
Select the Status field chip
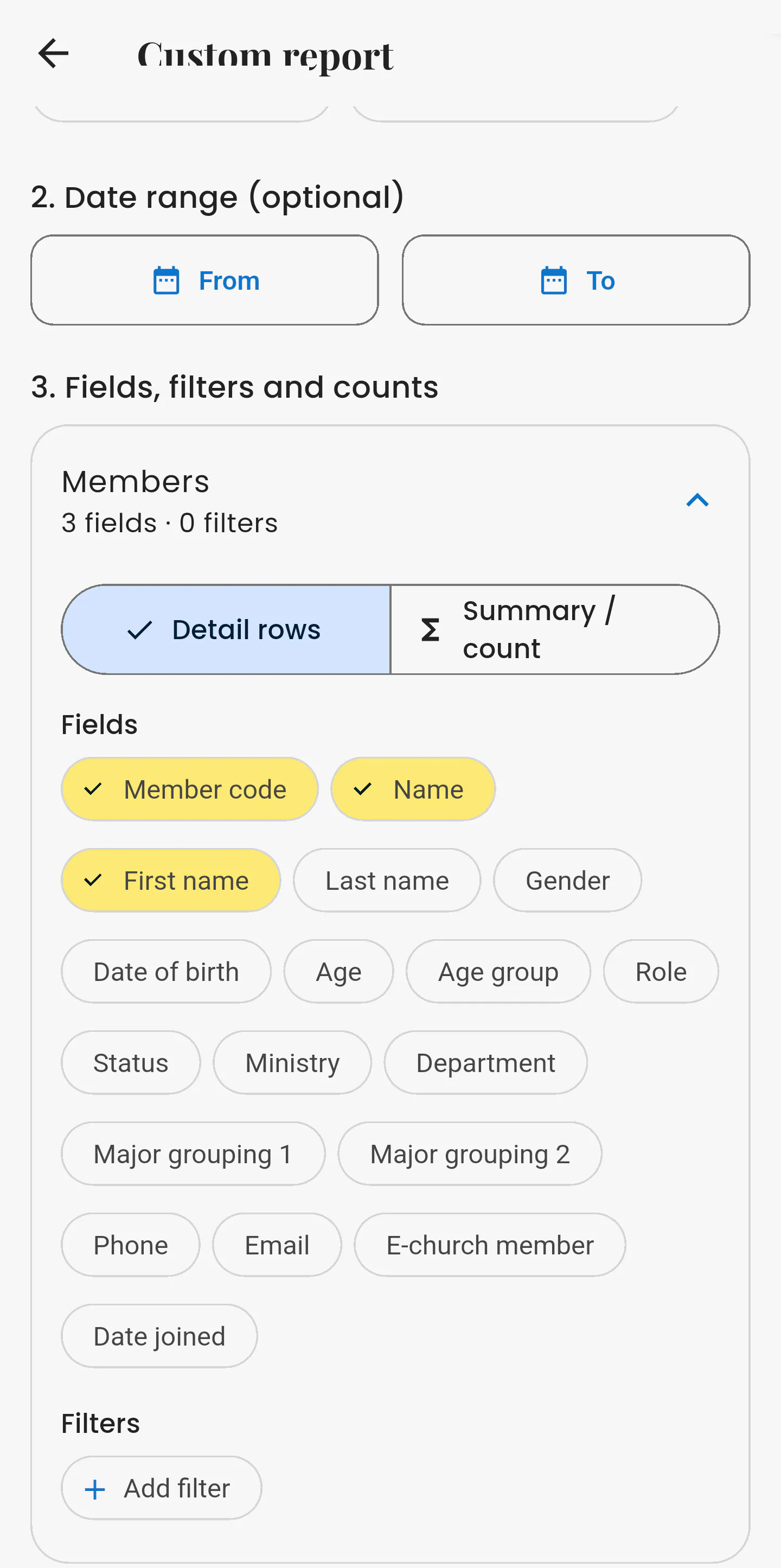pyautogui.click(x=131, y=1063)
